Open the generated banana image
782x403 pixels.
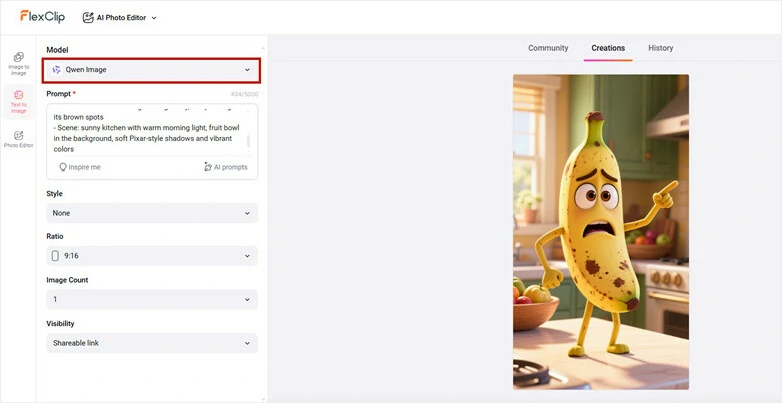600,231
